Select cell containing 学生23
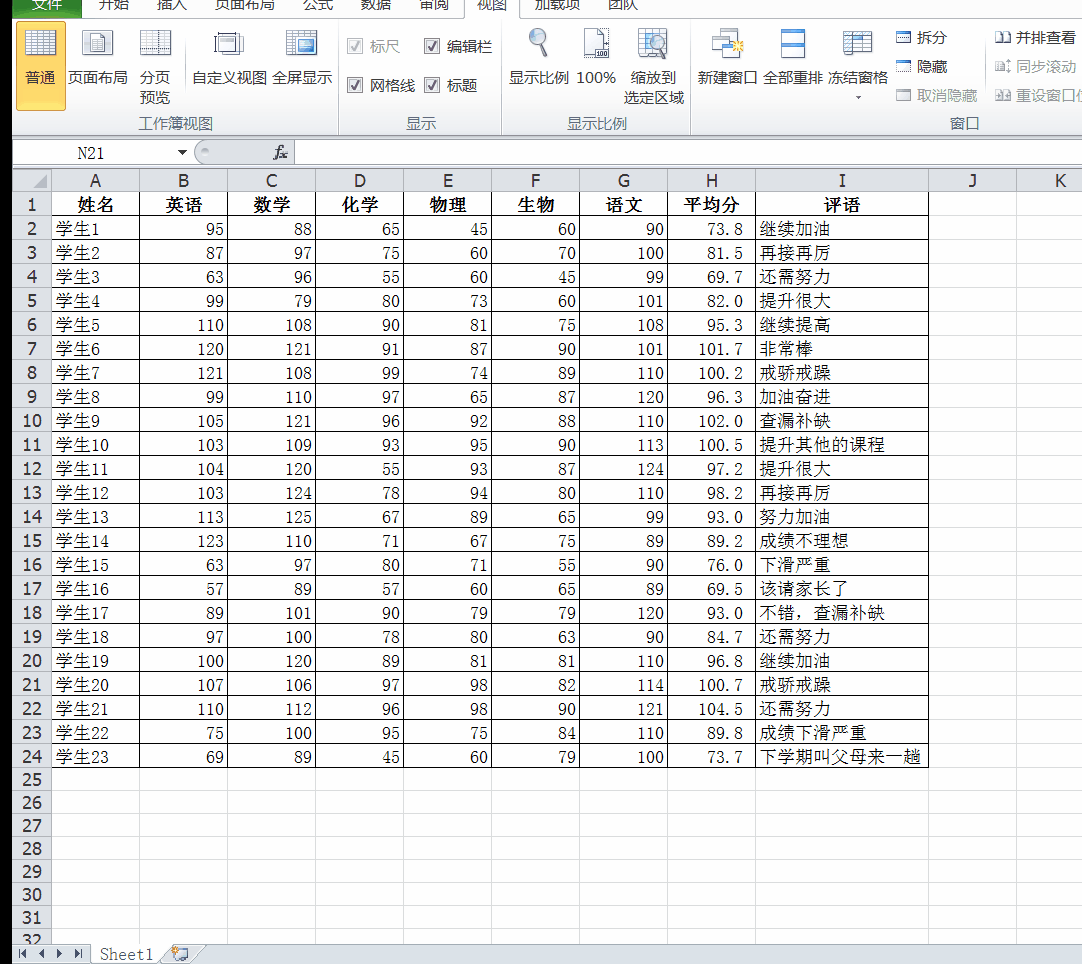This screenshot has height=964, width=1082. tap(95, 757)
